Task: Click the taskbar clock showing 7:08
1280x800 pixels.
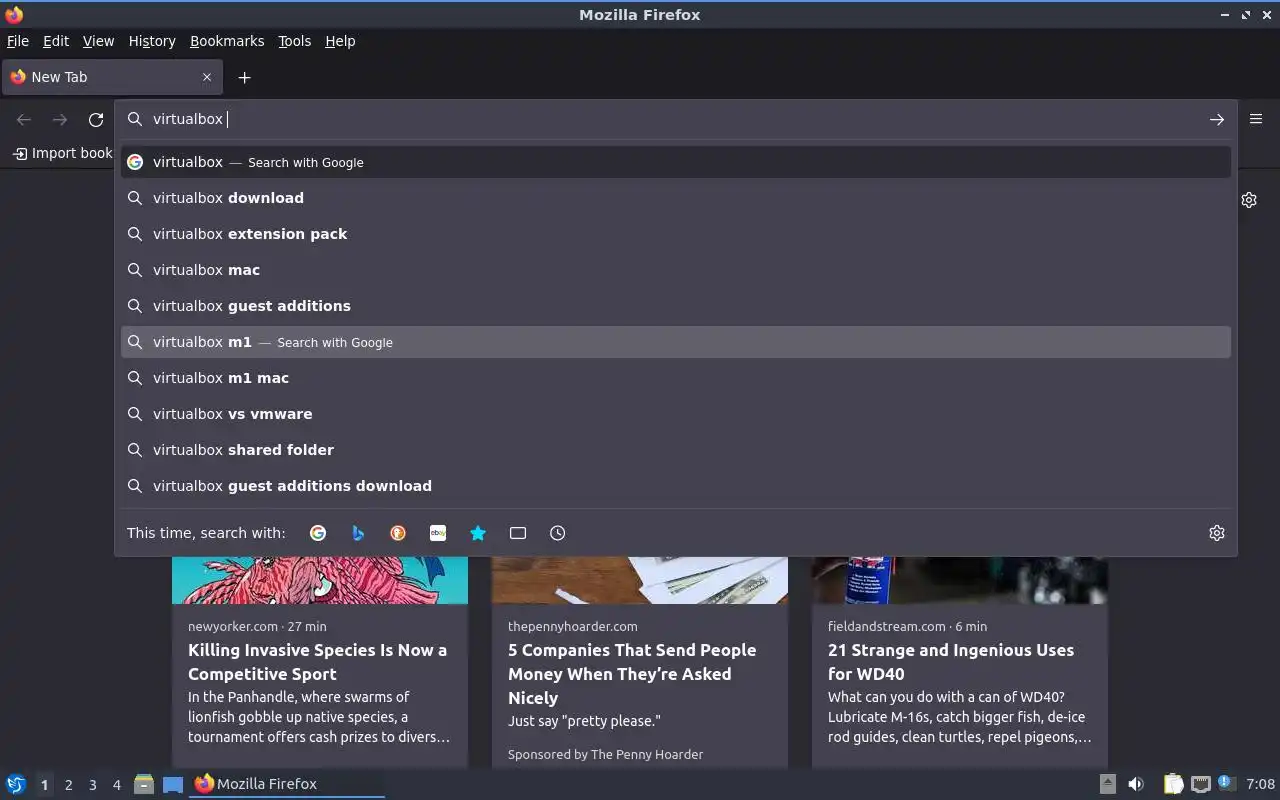Action: (1261, 784)
